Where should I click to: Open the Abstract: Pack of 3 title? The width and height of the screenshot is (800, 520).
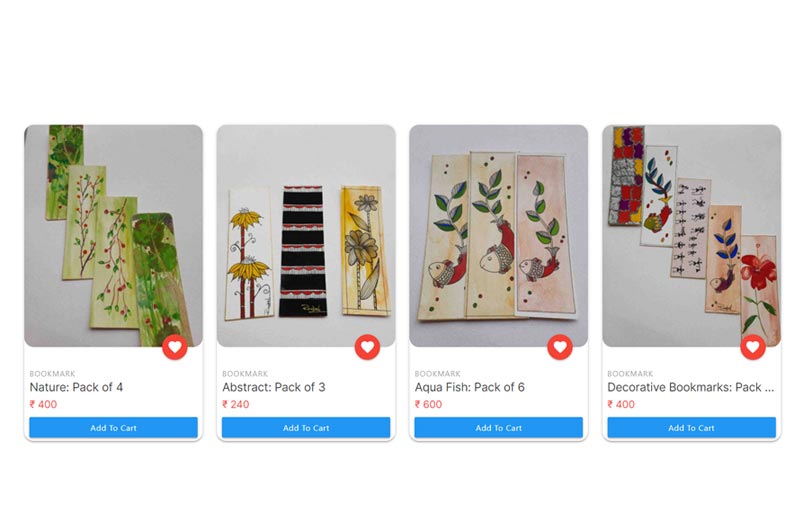273,387
